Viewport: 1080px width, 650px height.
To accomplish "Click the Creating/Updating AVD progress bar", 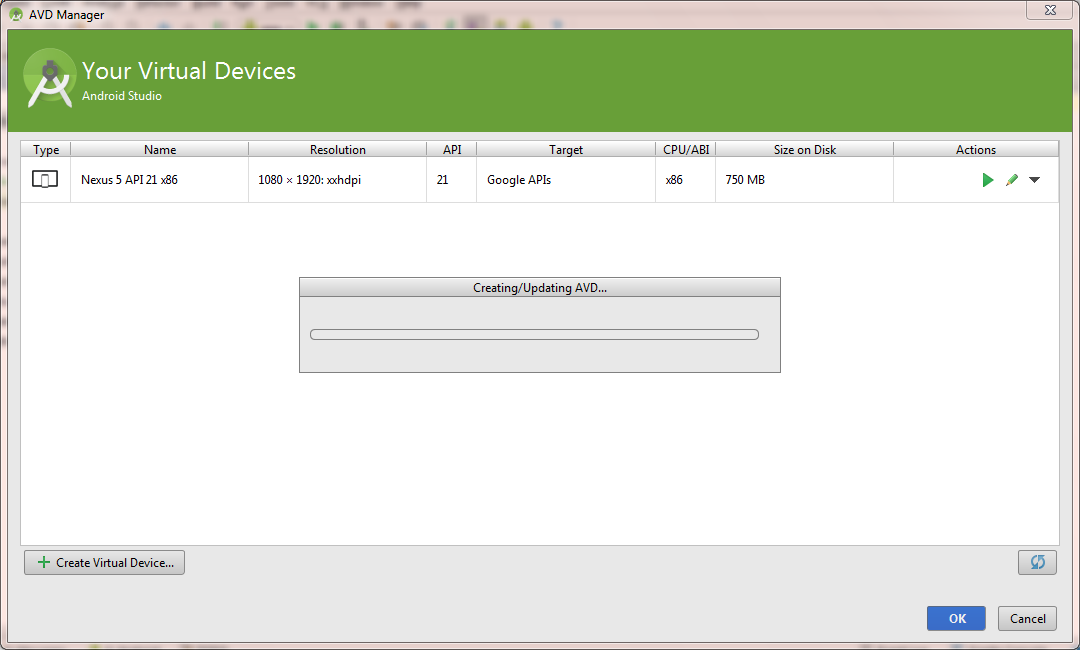I will point(534,335).
